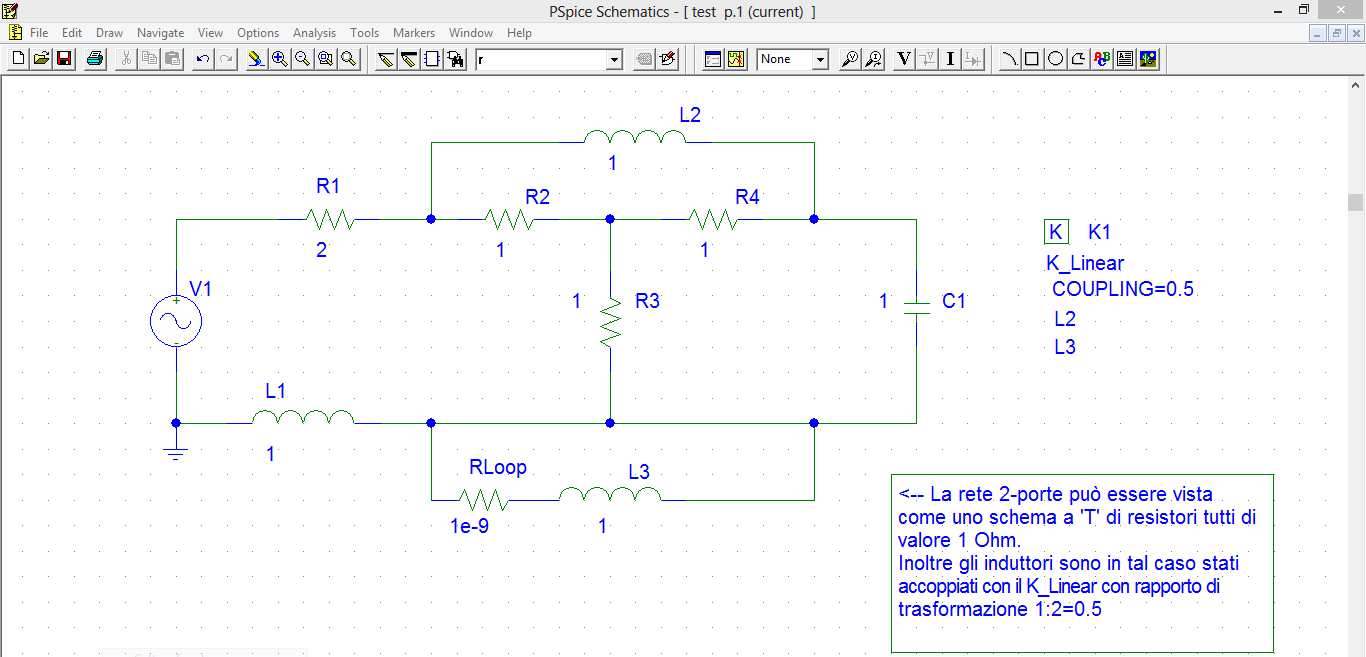Click the Voltage Marker V icon
Image resolution: width=1366 pixels, height=657 pixels.
[904, 59]
